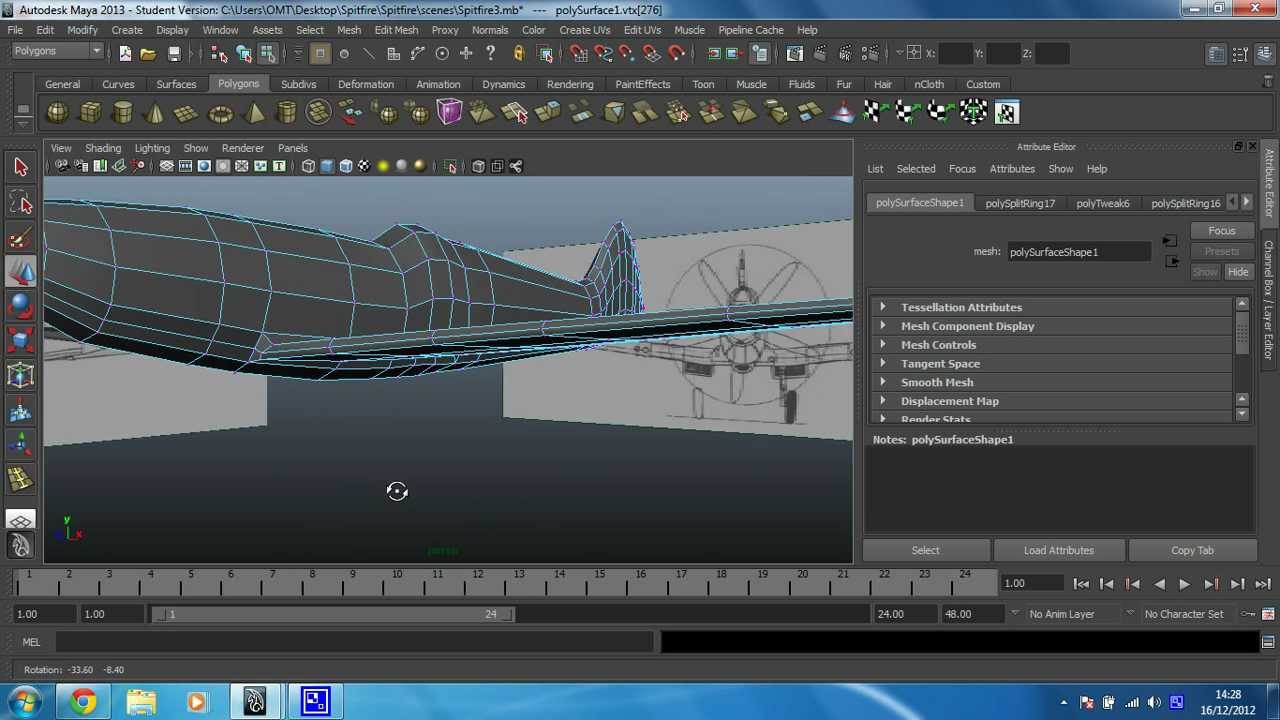Toggle snap to grids magnet
This screenshot has width=1280, height=720.
coord(577,53)
